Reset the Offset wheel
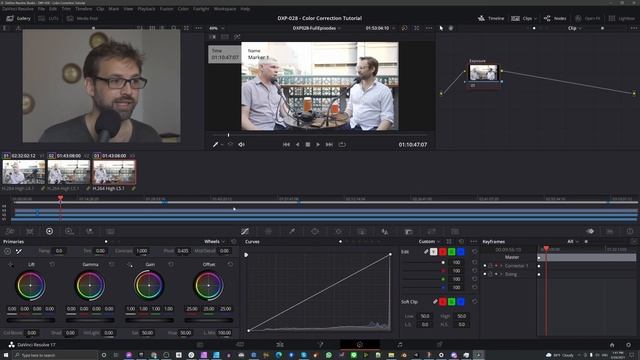 [x=231, y=264]
